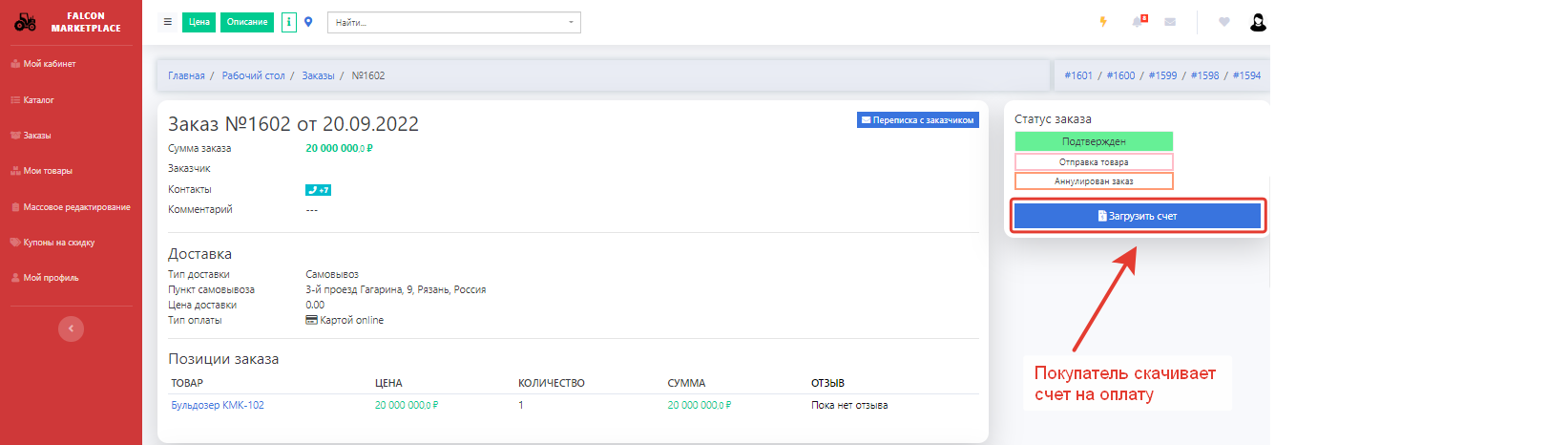Image resolution: width=1568 pixels, height=445 pixels.
Task: Click the user profile avatar
Action: [x=1258, y=22]
